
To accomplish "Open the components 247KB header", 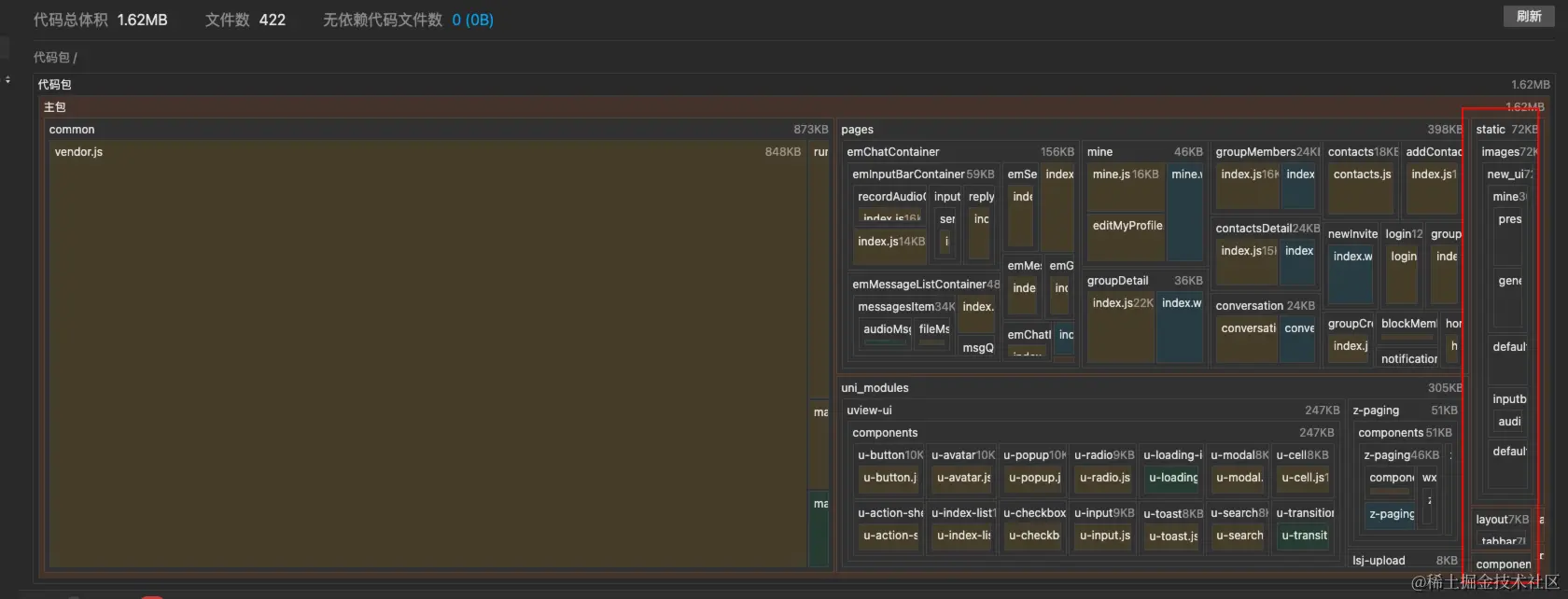I will [x=1093, y=432].
